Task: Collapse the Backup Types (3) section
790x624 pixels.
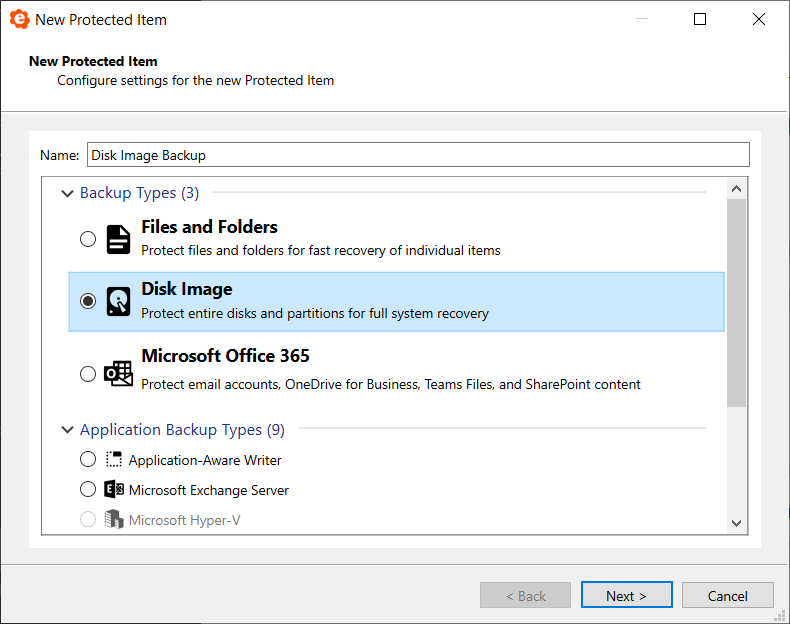Action: point(68,193)
